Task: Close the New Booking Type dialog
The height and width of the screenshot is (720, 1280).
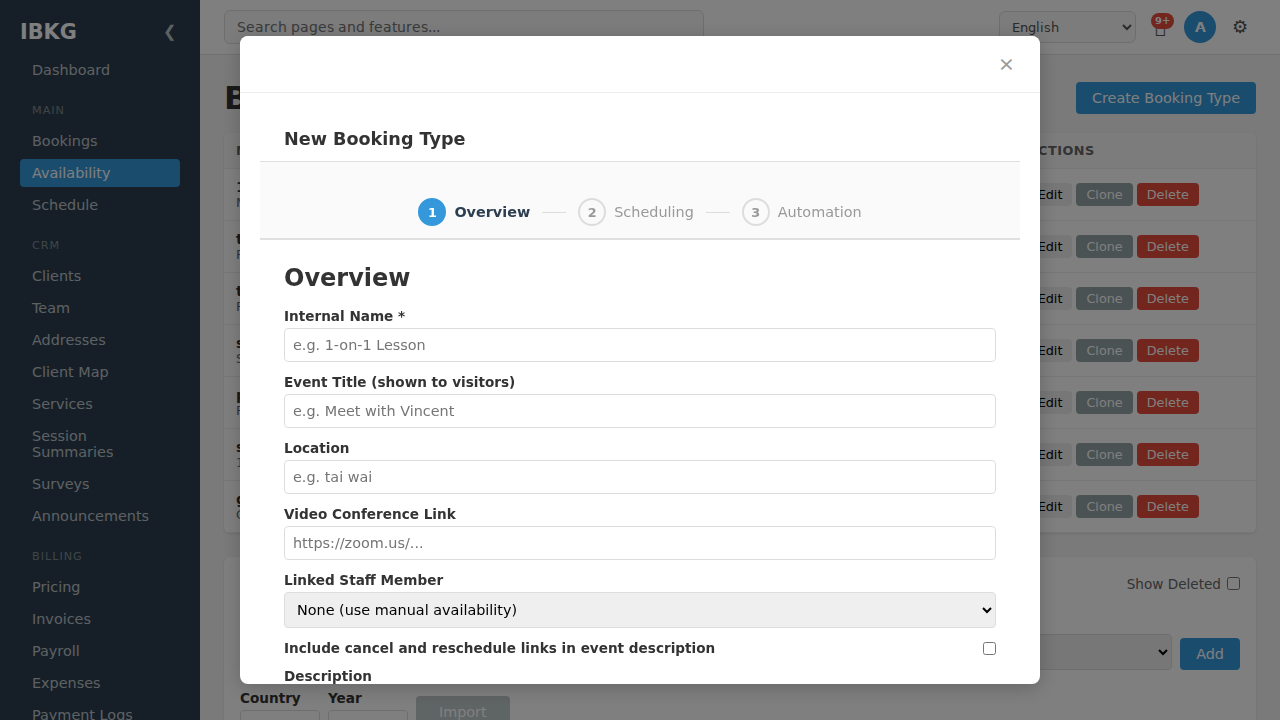Action: (x=1006, y=65)
